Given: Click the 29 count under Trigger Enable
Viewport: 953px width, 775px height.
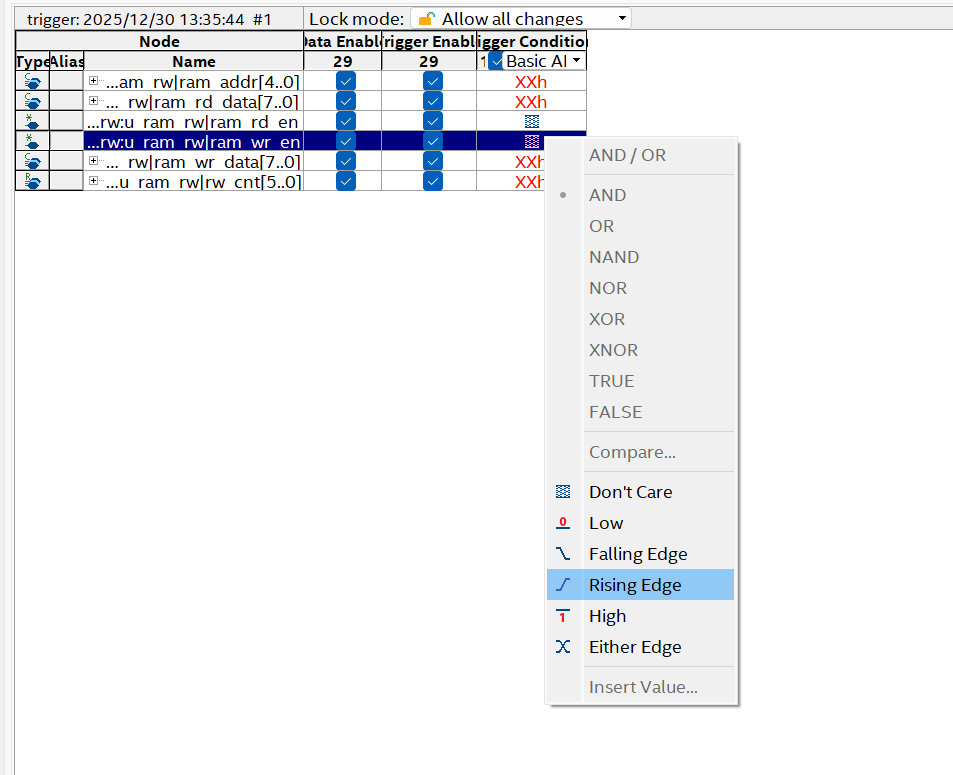Looking at the screenshot, I should click(429, 61).
